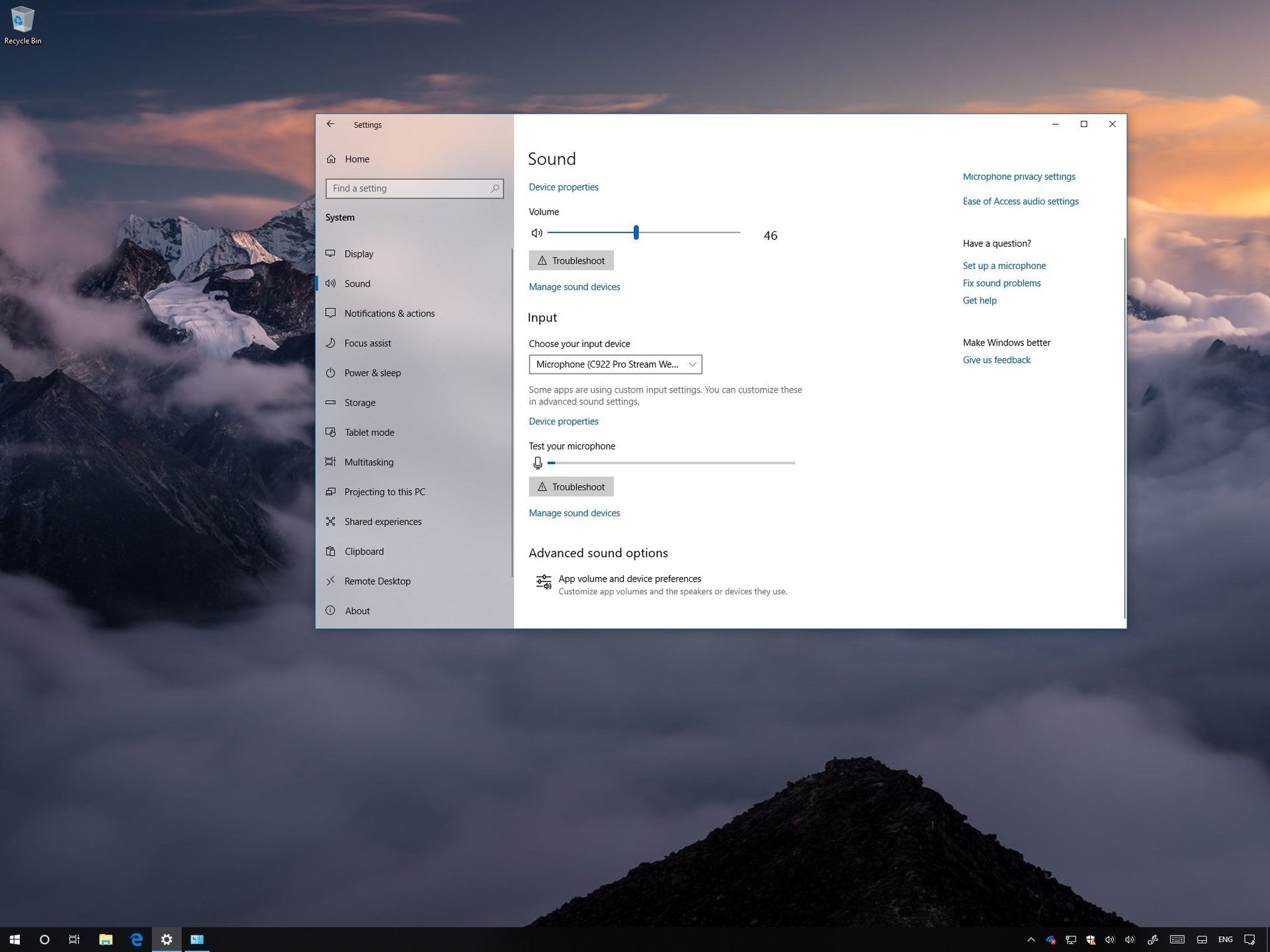Open the ENG language indicator
Screen dimensions: 1270x952
1225,939
